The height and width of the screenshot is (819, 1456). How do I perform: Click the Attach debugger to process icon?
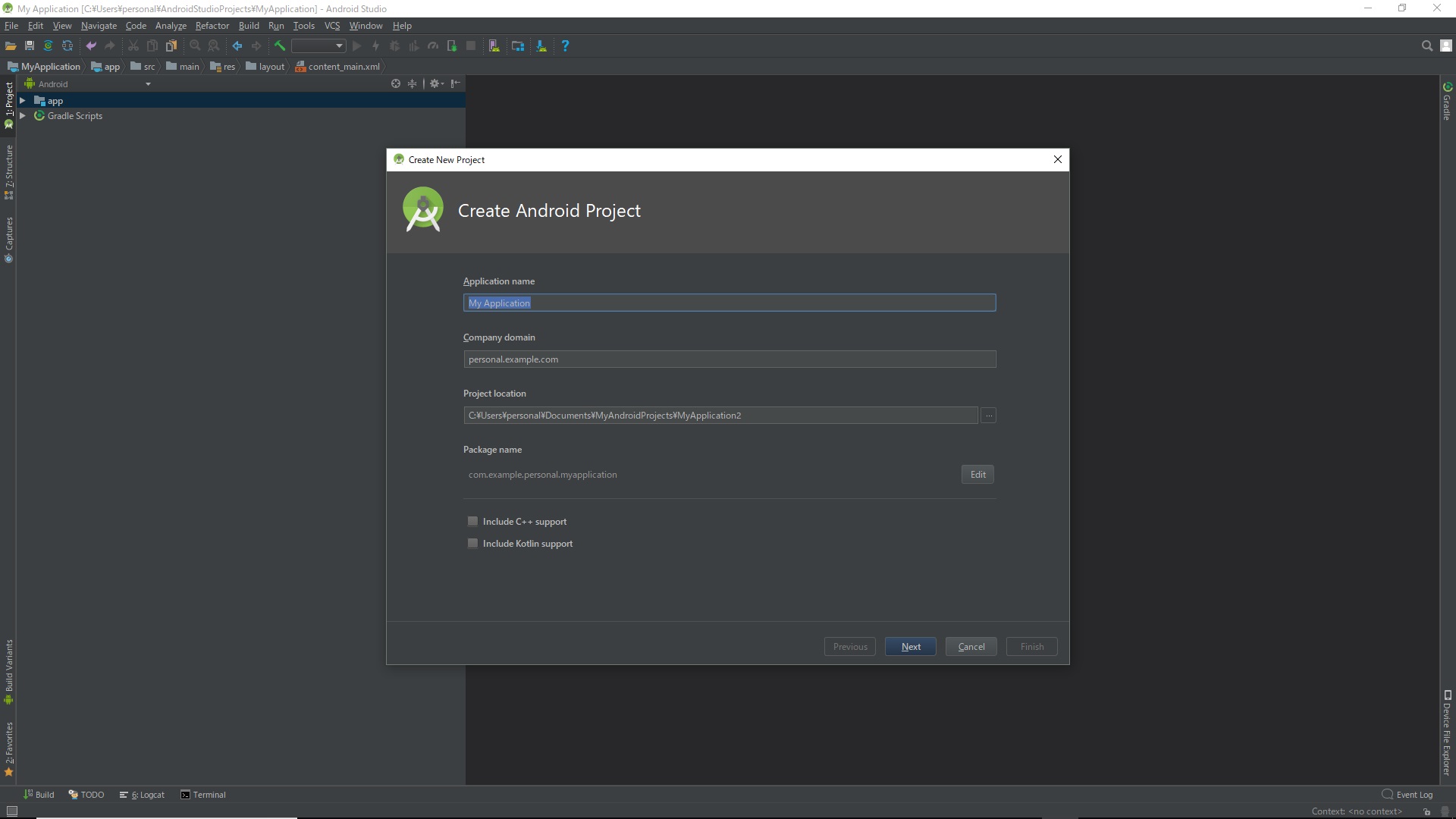[452, 46]
